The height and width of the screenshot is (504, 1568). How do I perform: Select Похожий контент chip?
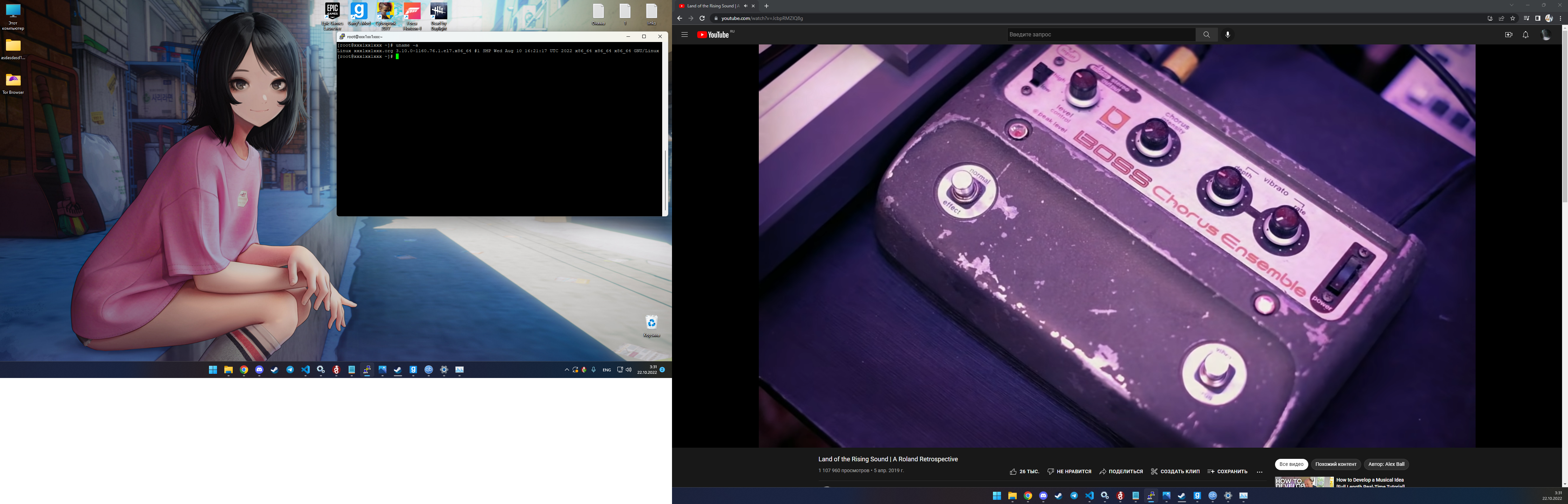pos(1336,464)
